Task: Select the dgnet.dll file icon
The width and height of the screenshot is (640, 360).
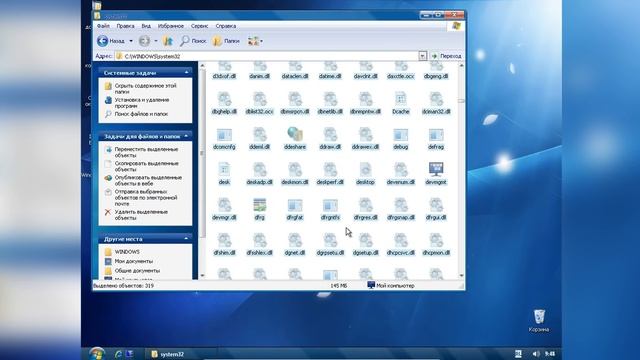Action: (295, 240)
